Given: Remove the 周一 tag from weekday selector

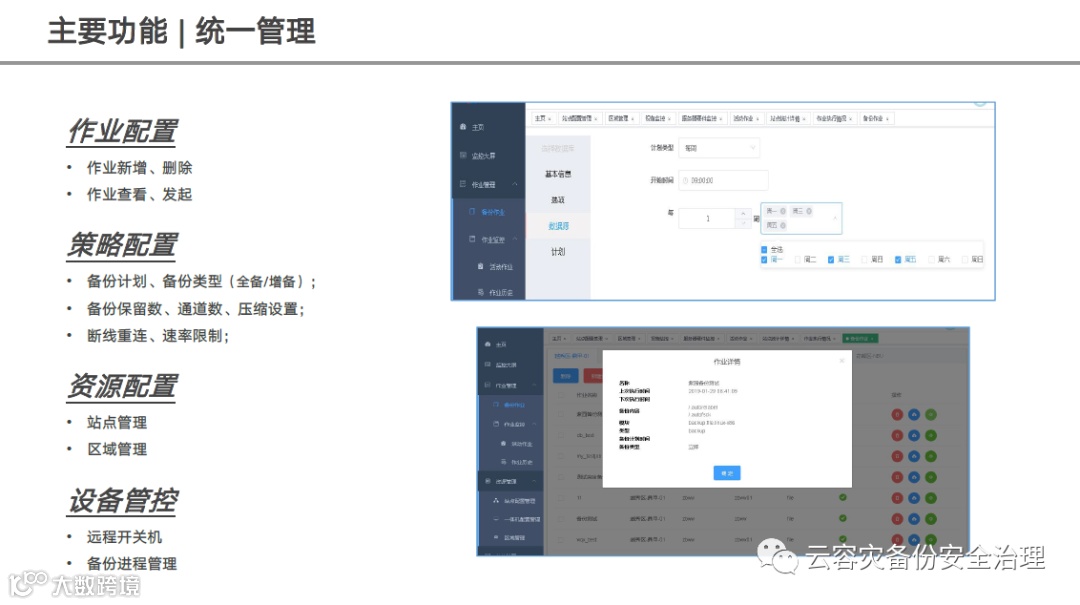Looking at the screenshot, I should pos(783,211).
